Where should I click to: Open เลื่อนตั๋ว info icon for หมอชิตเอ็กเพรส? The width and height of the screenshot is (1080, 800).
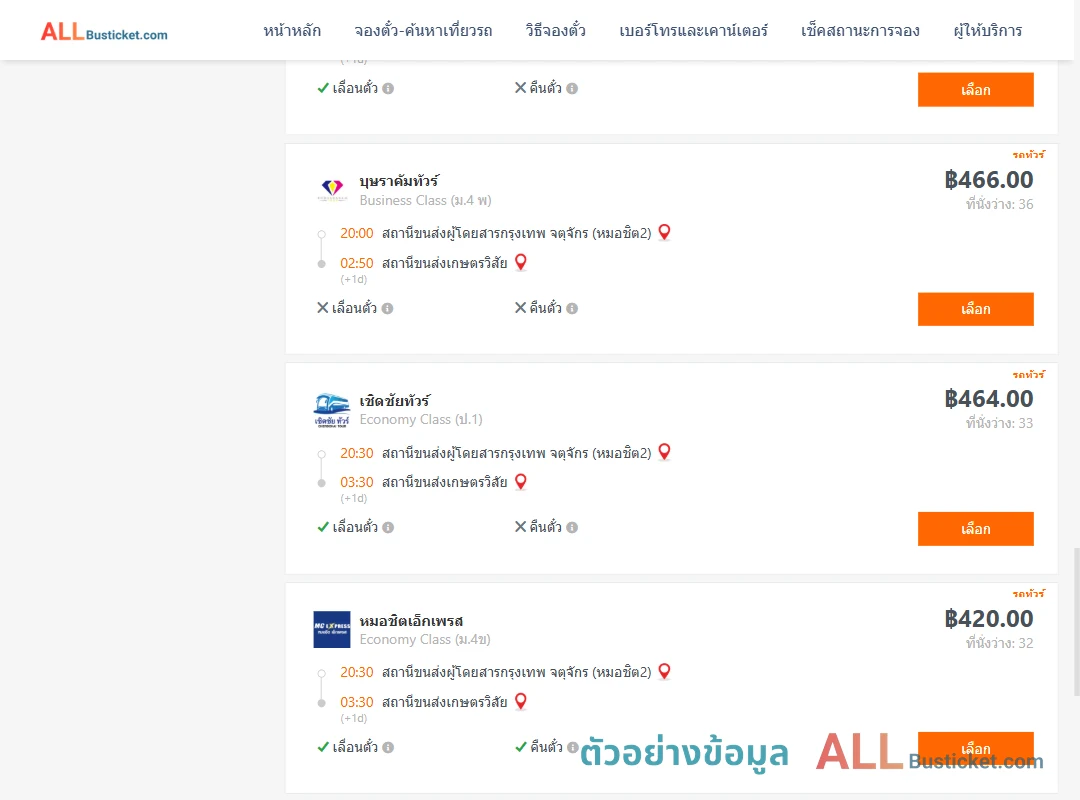[388, 747]
